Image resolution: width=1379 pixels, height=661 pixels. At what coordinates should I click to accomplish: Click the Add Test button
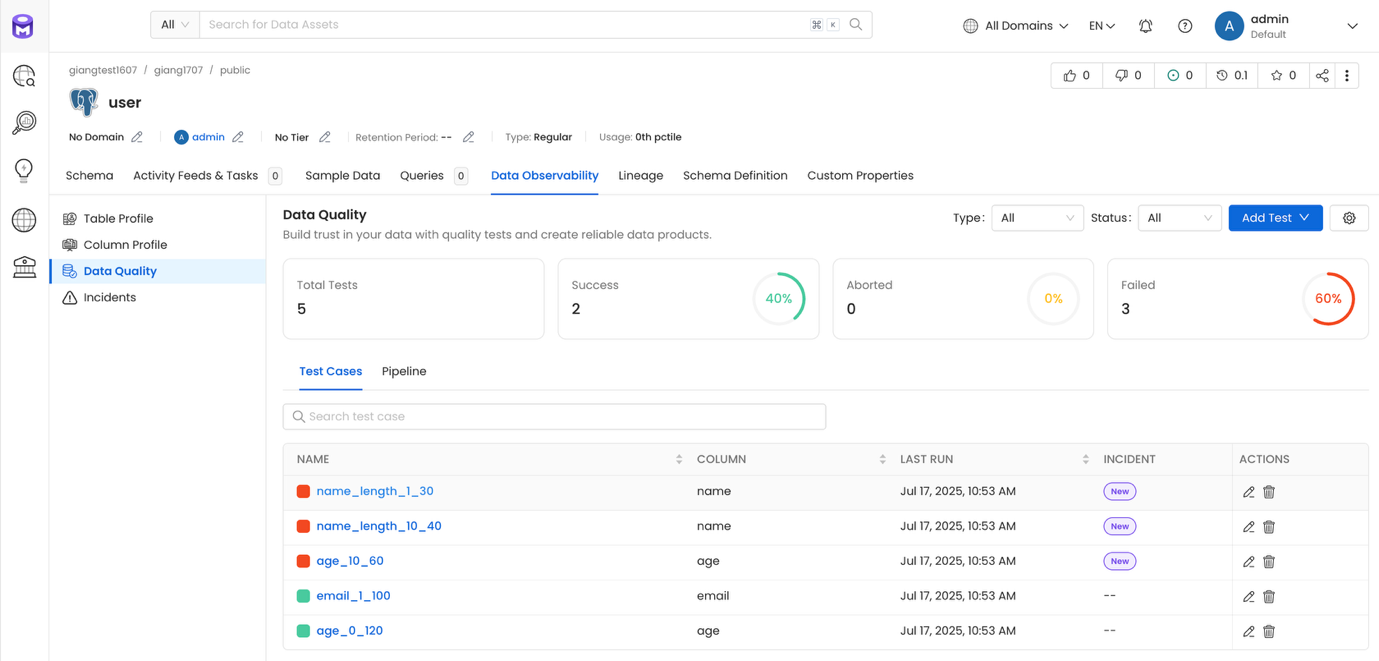coord(1275,218)
